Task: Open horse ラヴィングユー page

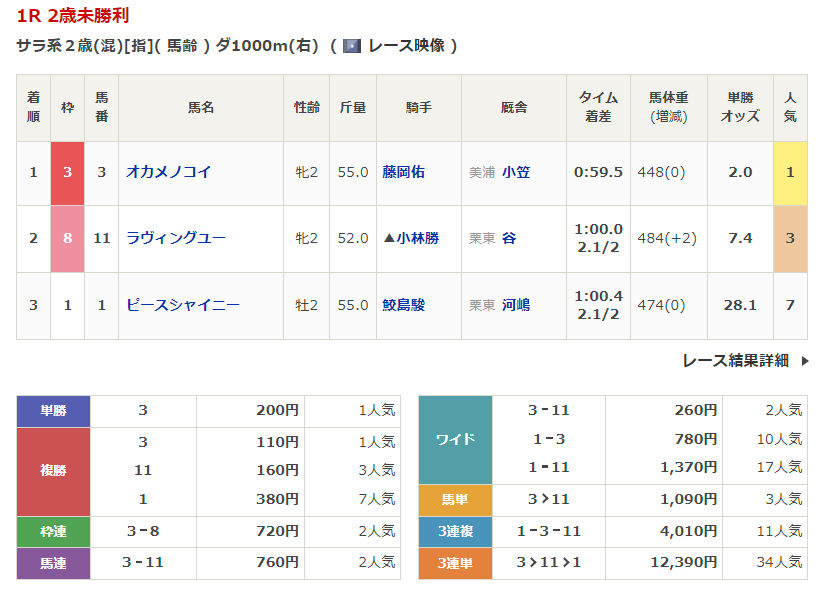Action: point(175,238)
